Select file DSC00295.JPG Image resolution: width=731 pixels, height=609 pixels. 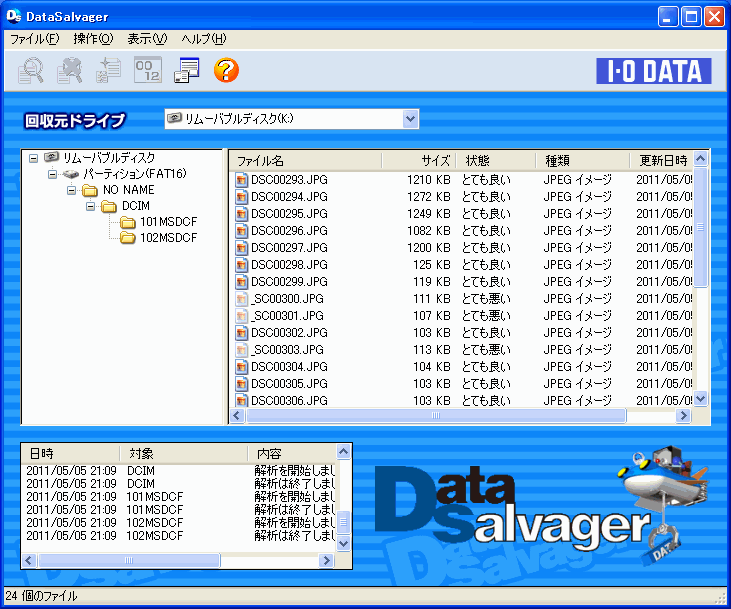pyautogui.click(x=289, y=214)
